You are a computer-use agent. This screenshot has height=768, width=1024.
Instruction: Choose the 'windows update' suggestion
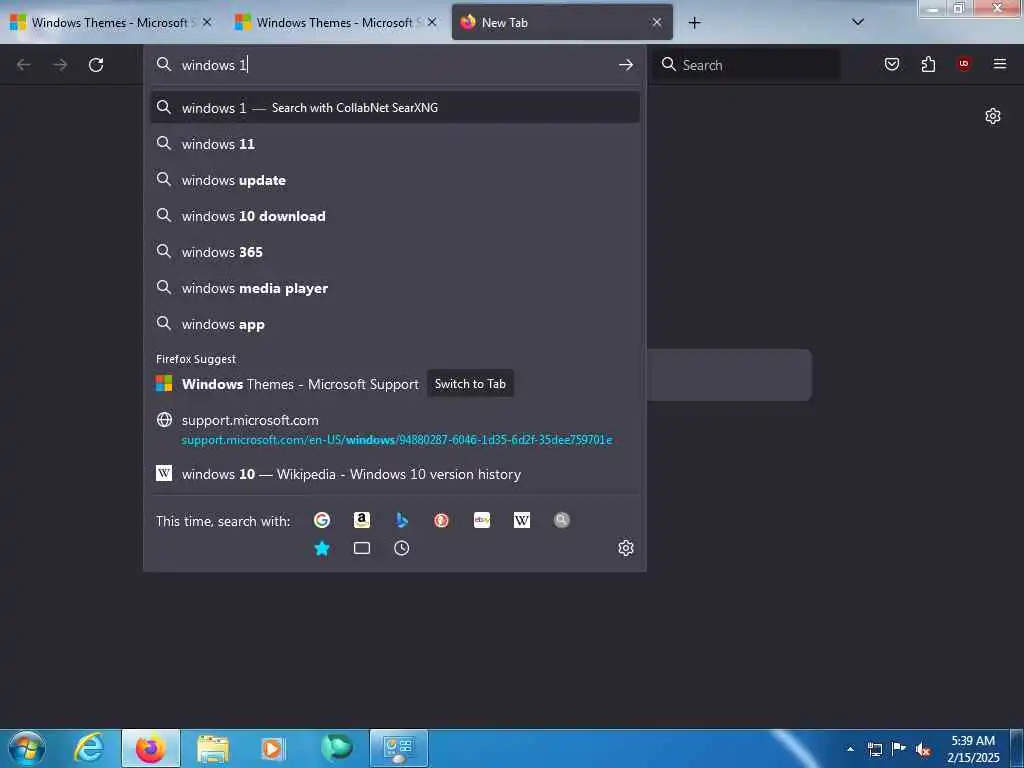click(x=394, y=180)
